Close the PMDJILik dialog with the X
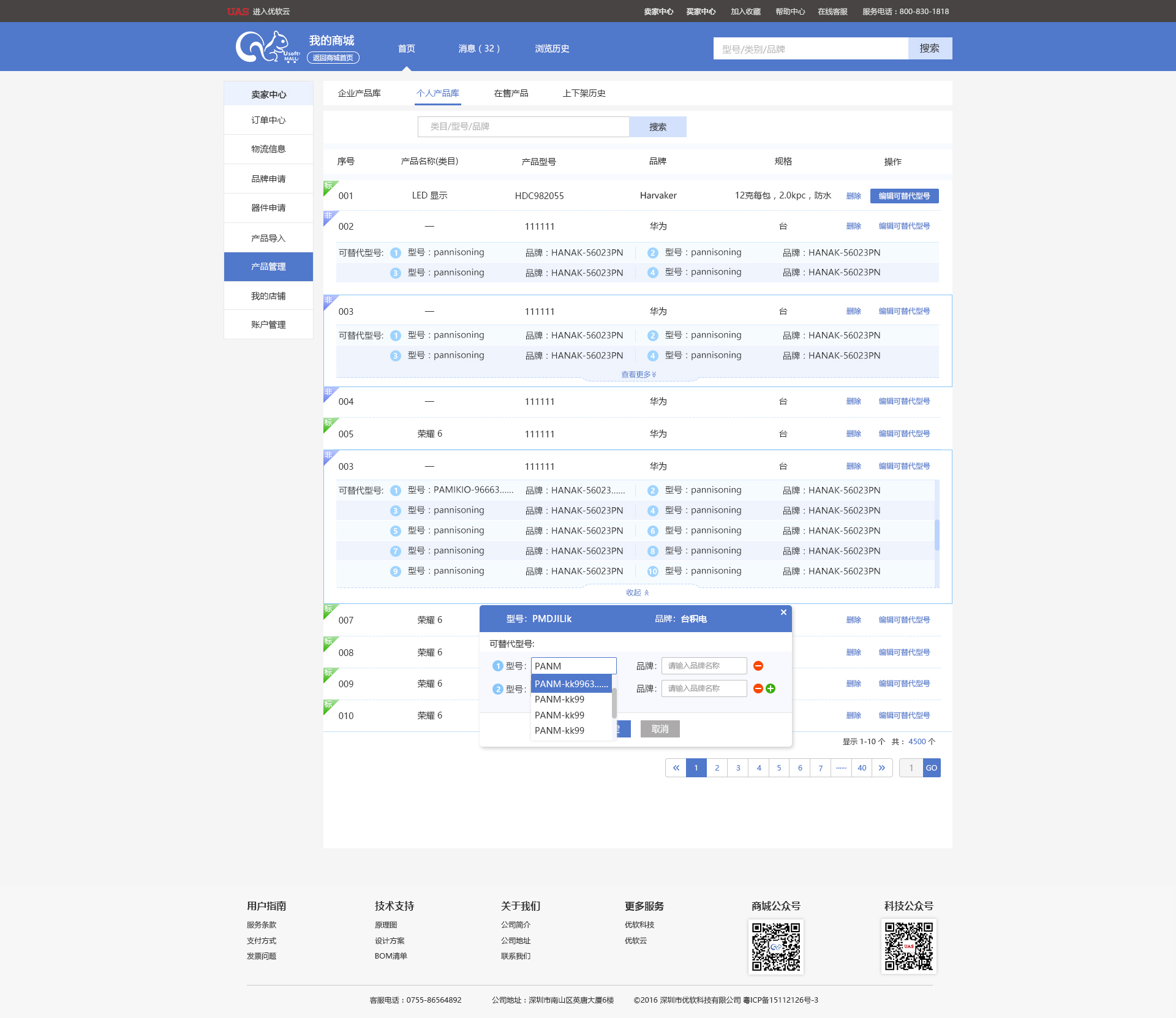 tap(783, 613)
